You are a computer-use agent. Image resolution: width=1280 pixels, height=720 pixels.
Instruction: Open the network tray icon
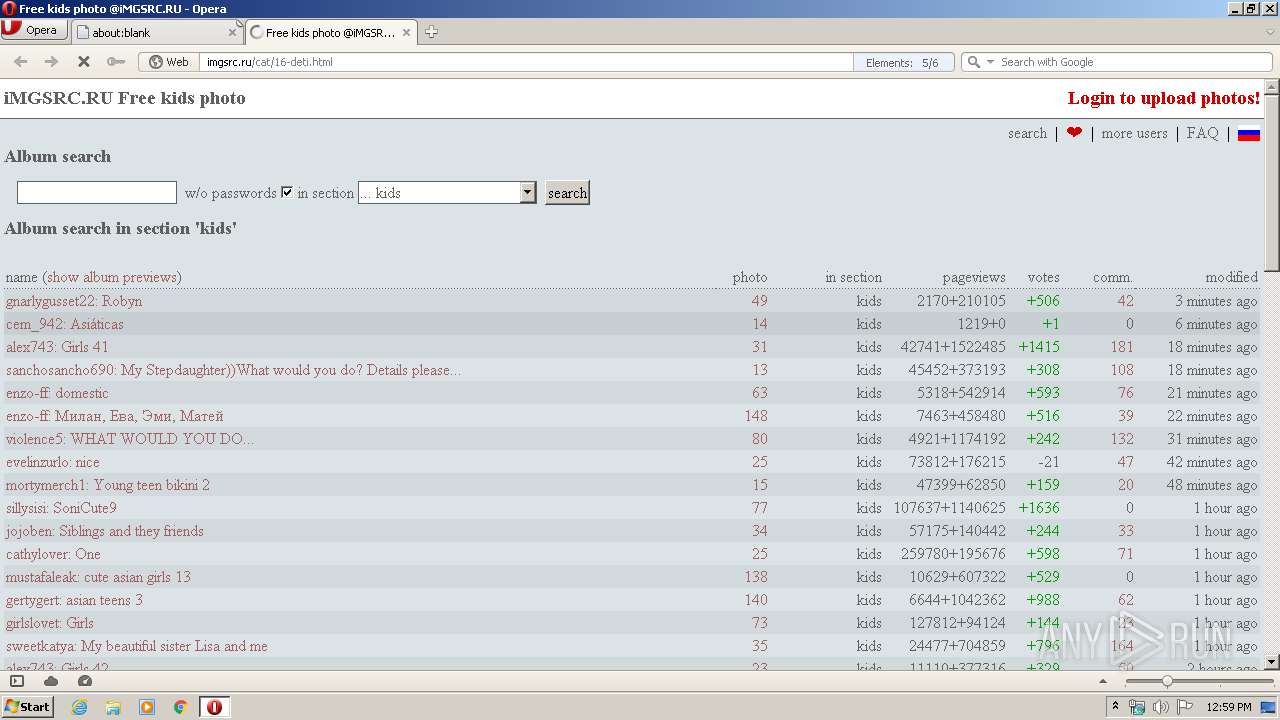(x=1137, y=707)
